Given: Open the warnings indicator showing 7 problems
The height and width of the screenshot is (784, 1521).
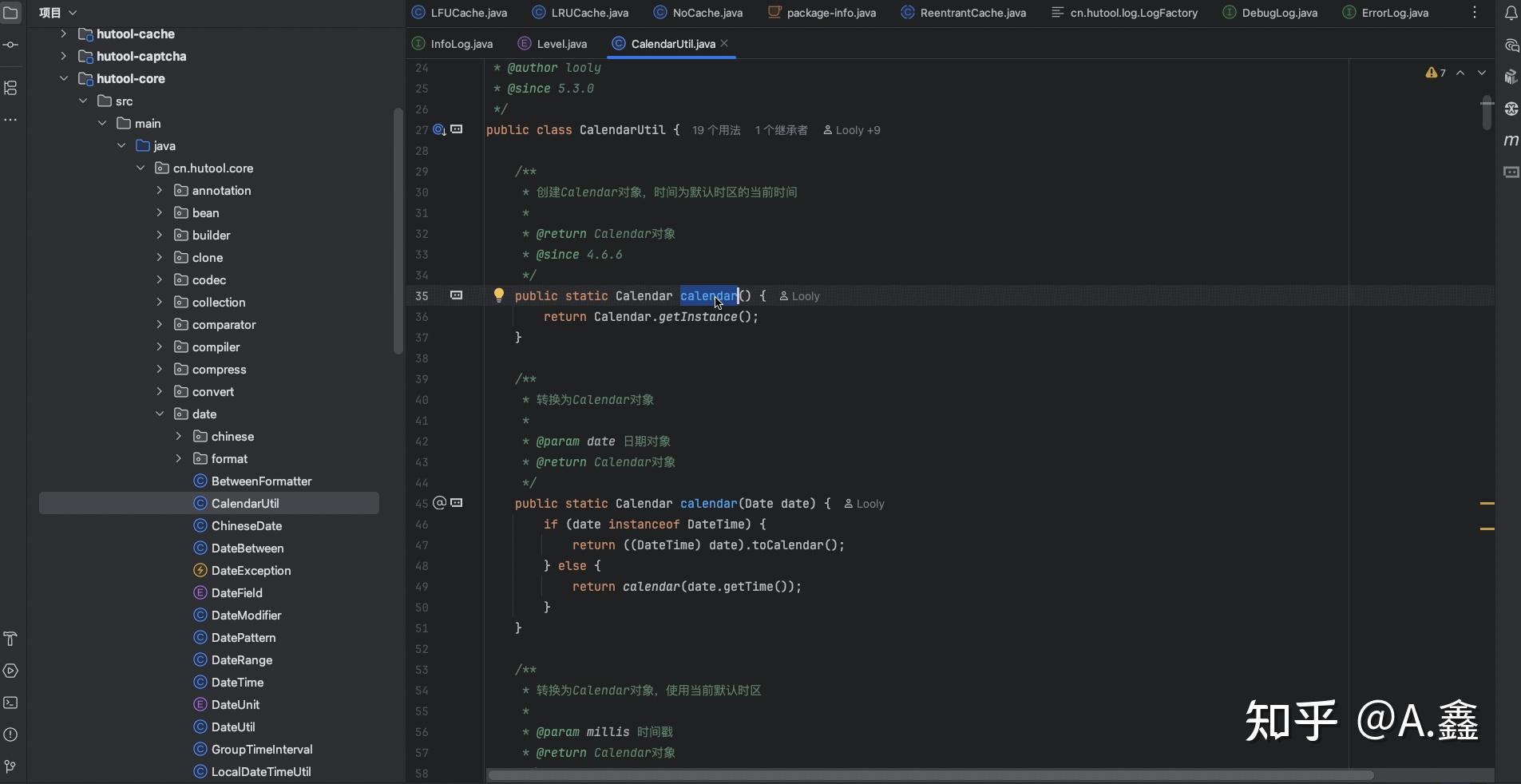Looking at the screenshot, I should pos(1436,73).
